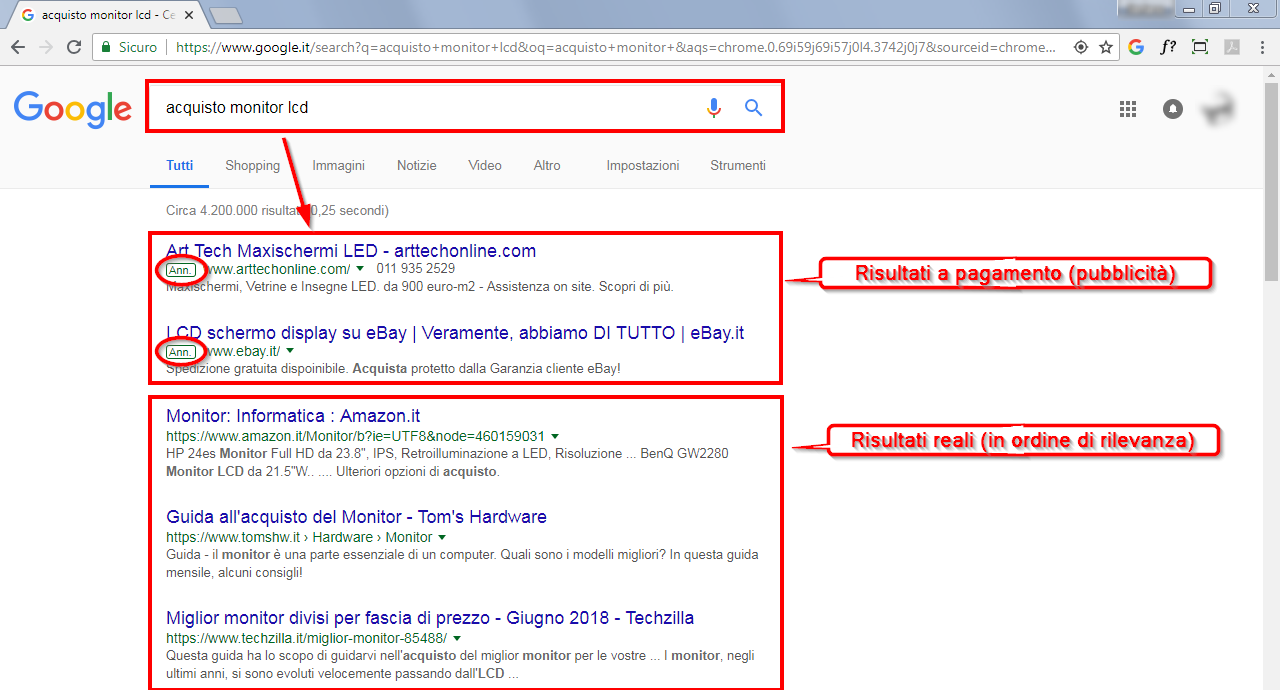Click the vertical scrollbar thumb
1280x690 pixels.
pyautogui.click(x=1271, y=180)
